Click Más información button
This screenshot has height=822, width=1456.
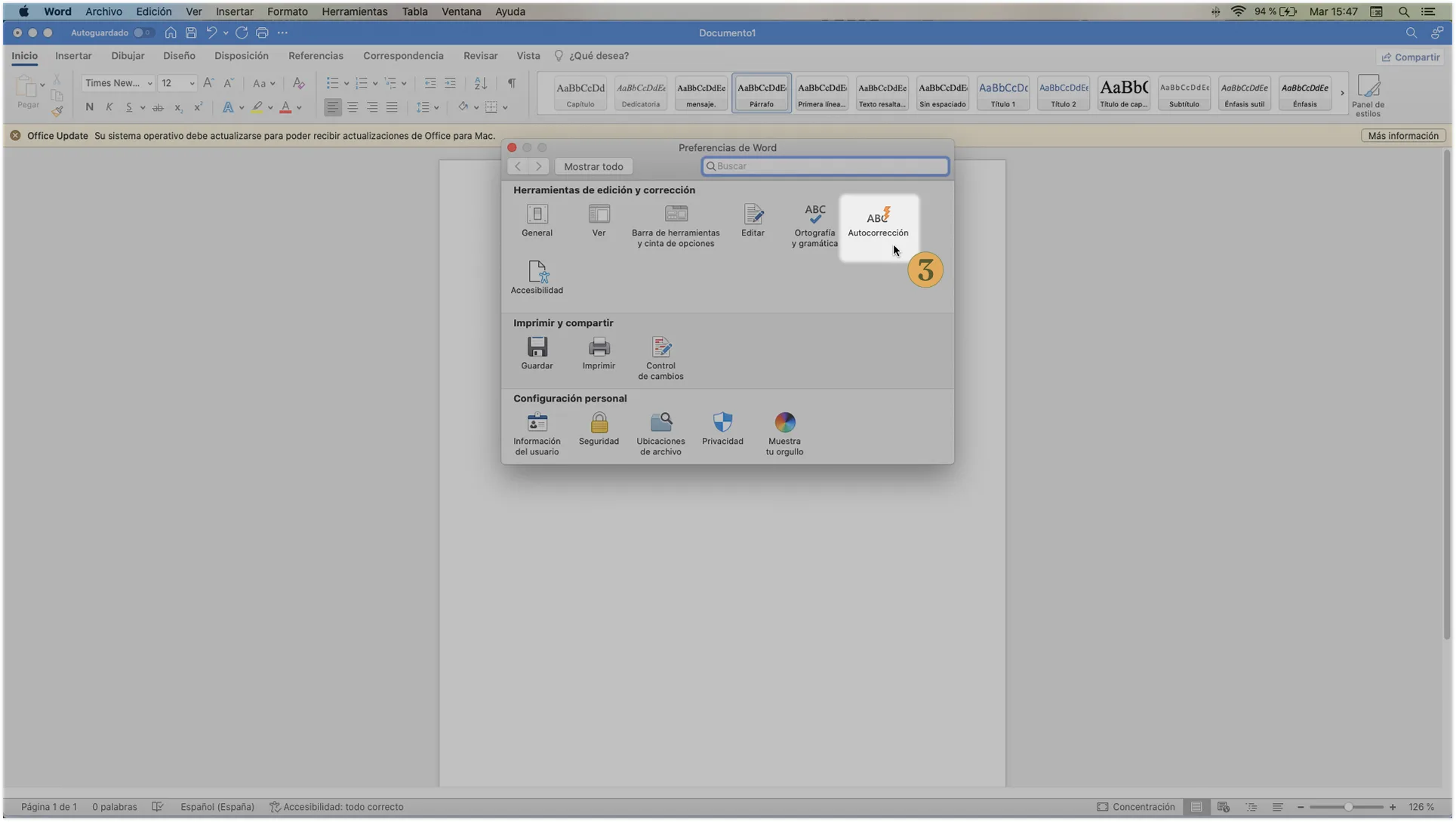(x=1403, y=136)
